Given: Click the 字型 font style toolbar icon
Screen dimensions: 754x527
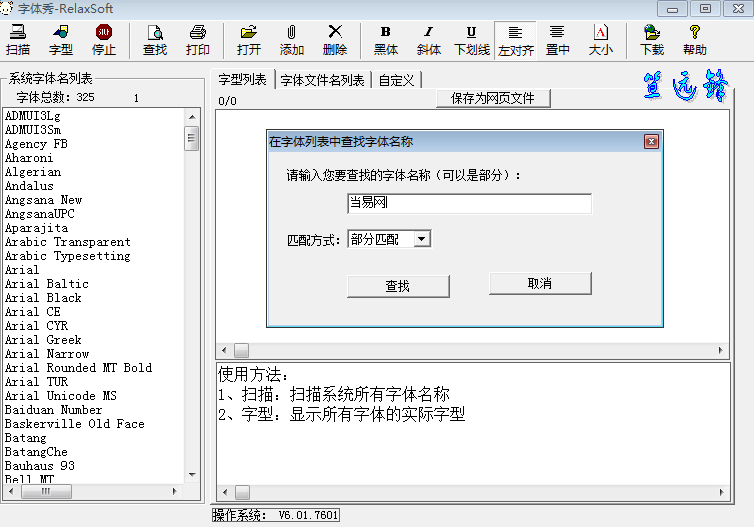Looking at the screenshot, I should [x=61, y=40].
